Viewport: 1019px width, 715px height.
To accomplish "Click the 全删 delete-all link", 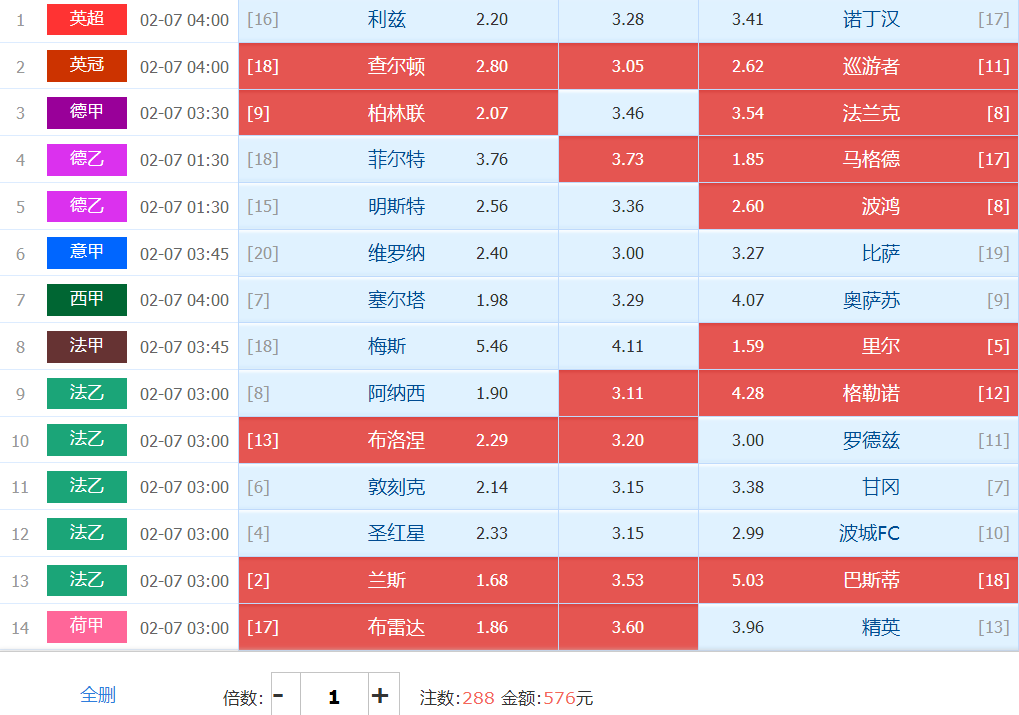I will (x=98, y=695).
